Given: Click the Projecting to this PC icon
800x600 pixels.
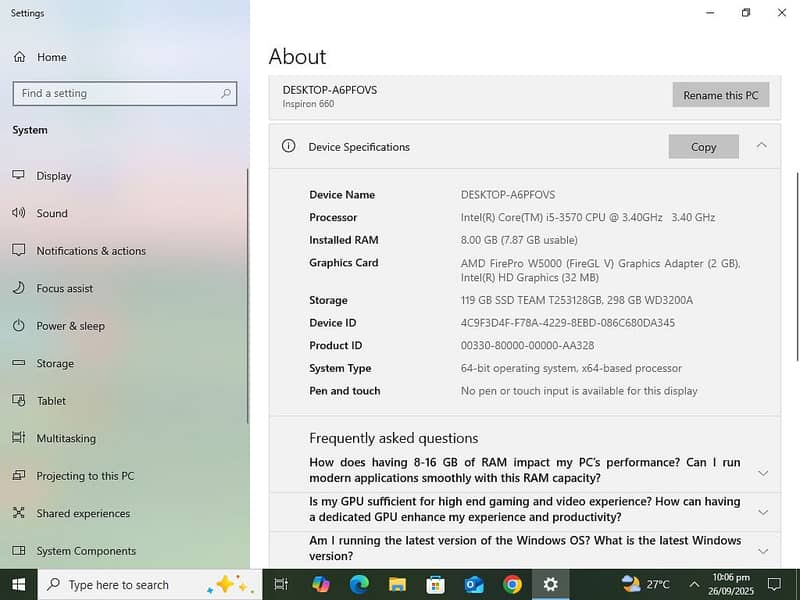Looking at the screenshot, I should (18, 476).
